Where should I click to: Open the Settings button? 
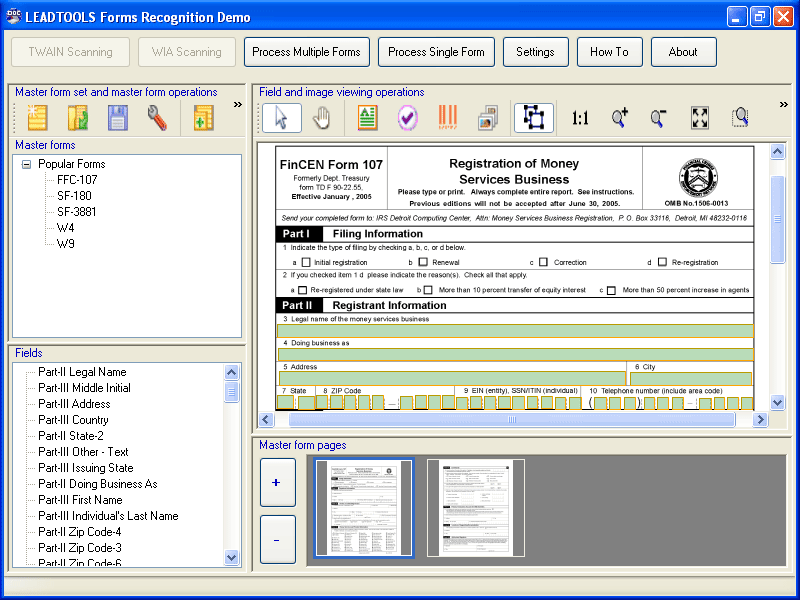tap(535, 52)
